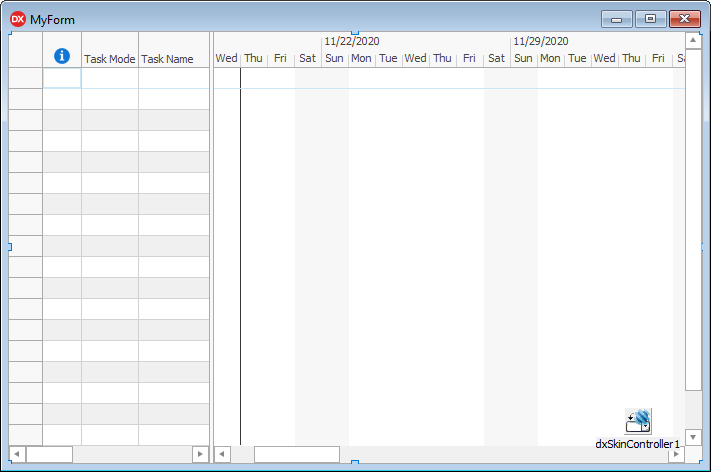Click the first row Task Mode cell
This screenshot has width=711, height=472.
[x=109, y=78]
